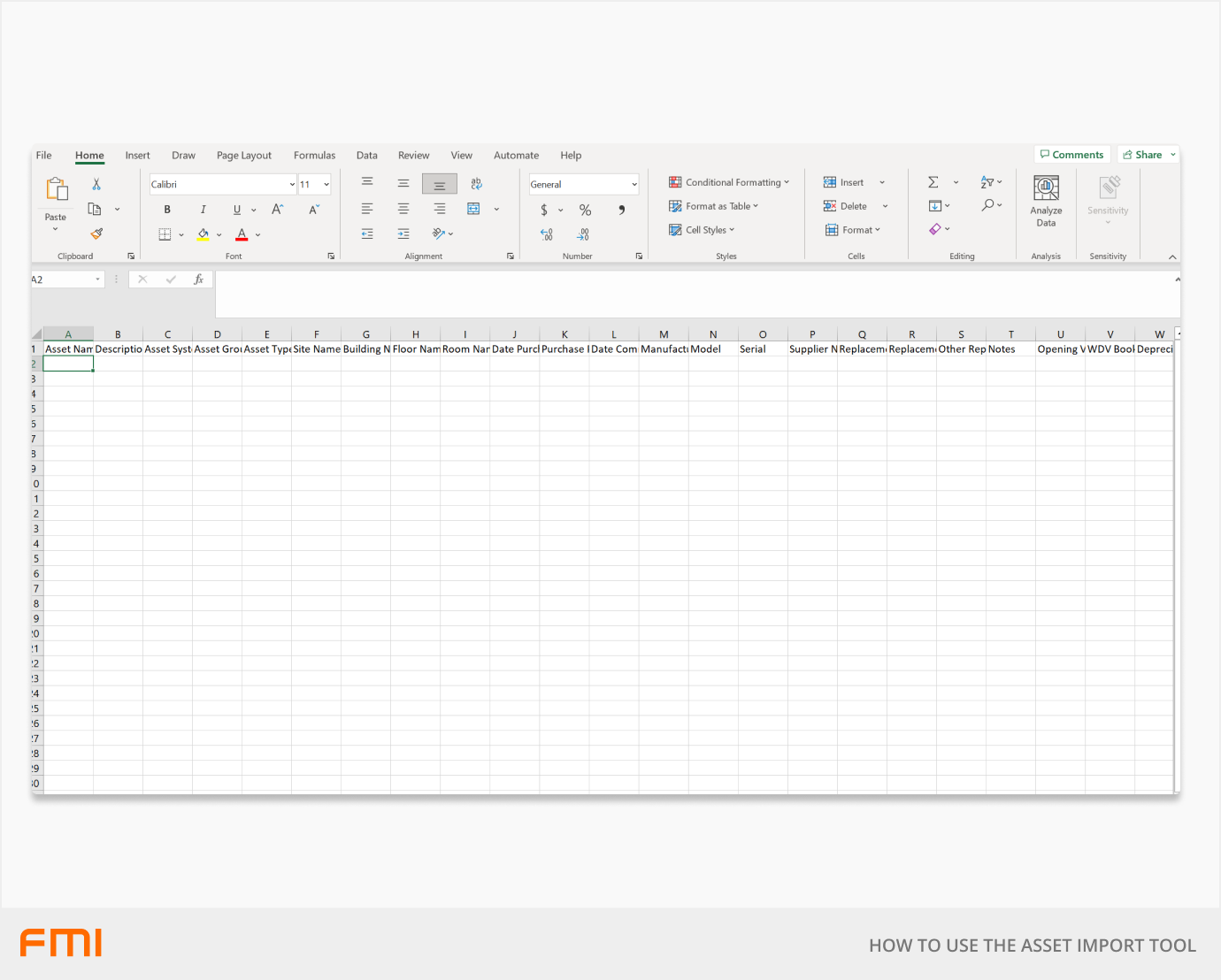The image size is (1221, 980).
Task: Expand the General number format dropdown
Action: click(x=634, y=184)
